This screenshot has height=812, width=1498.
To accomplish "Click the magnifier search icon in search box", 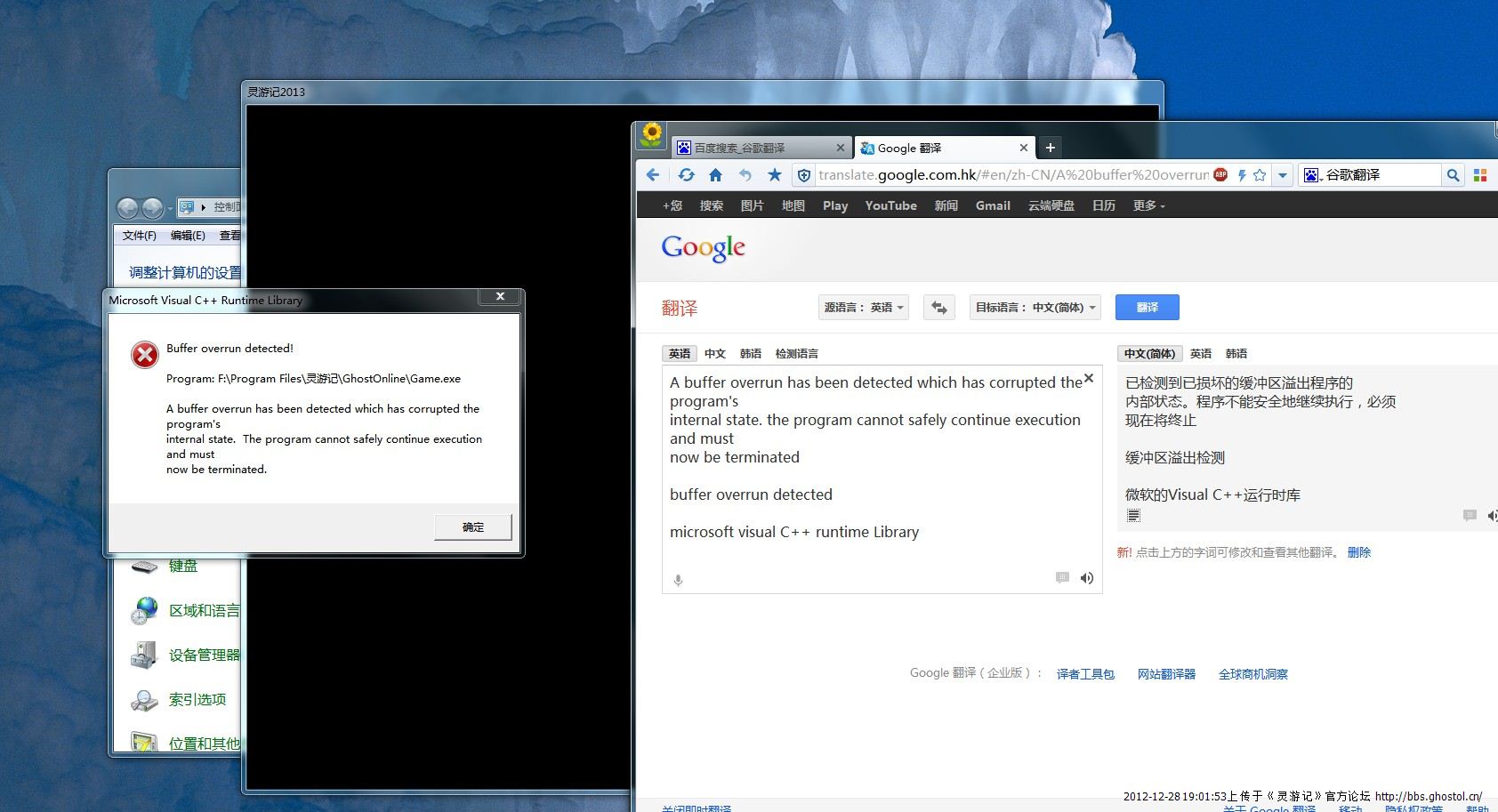I will [x=1453, y=175].
